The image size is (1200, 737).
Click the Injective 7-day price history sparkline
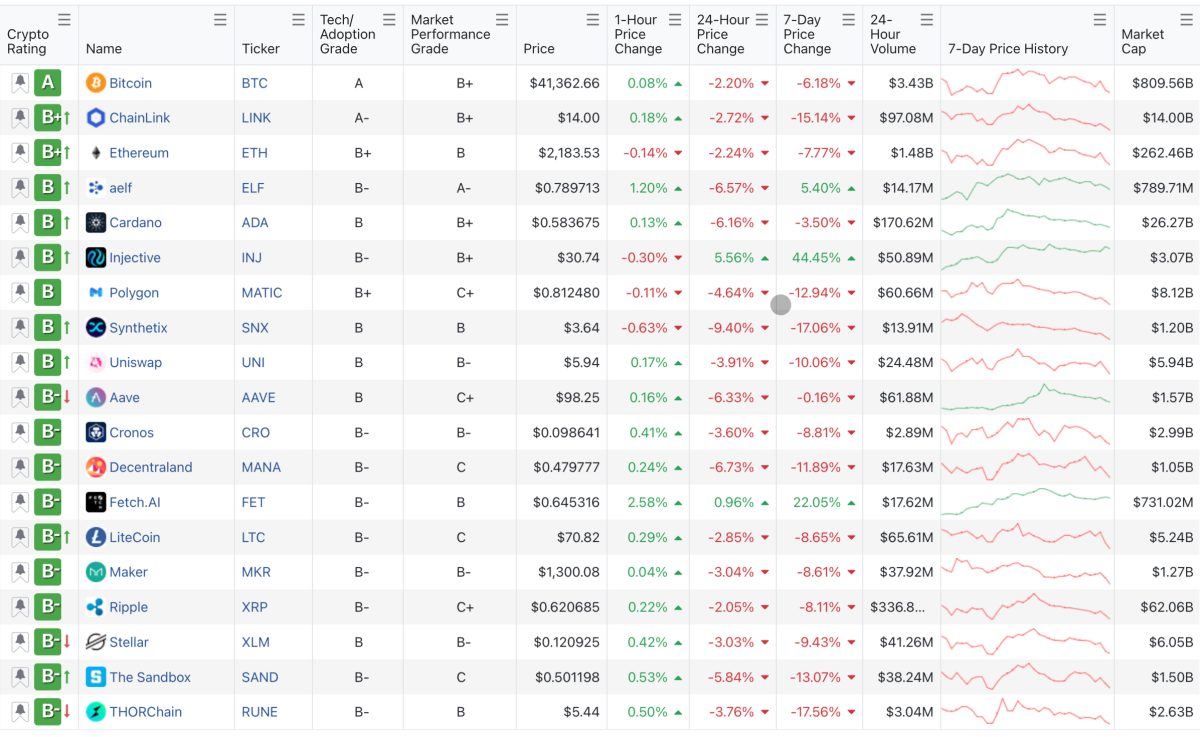coord(1027,258)
